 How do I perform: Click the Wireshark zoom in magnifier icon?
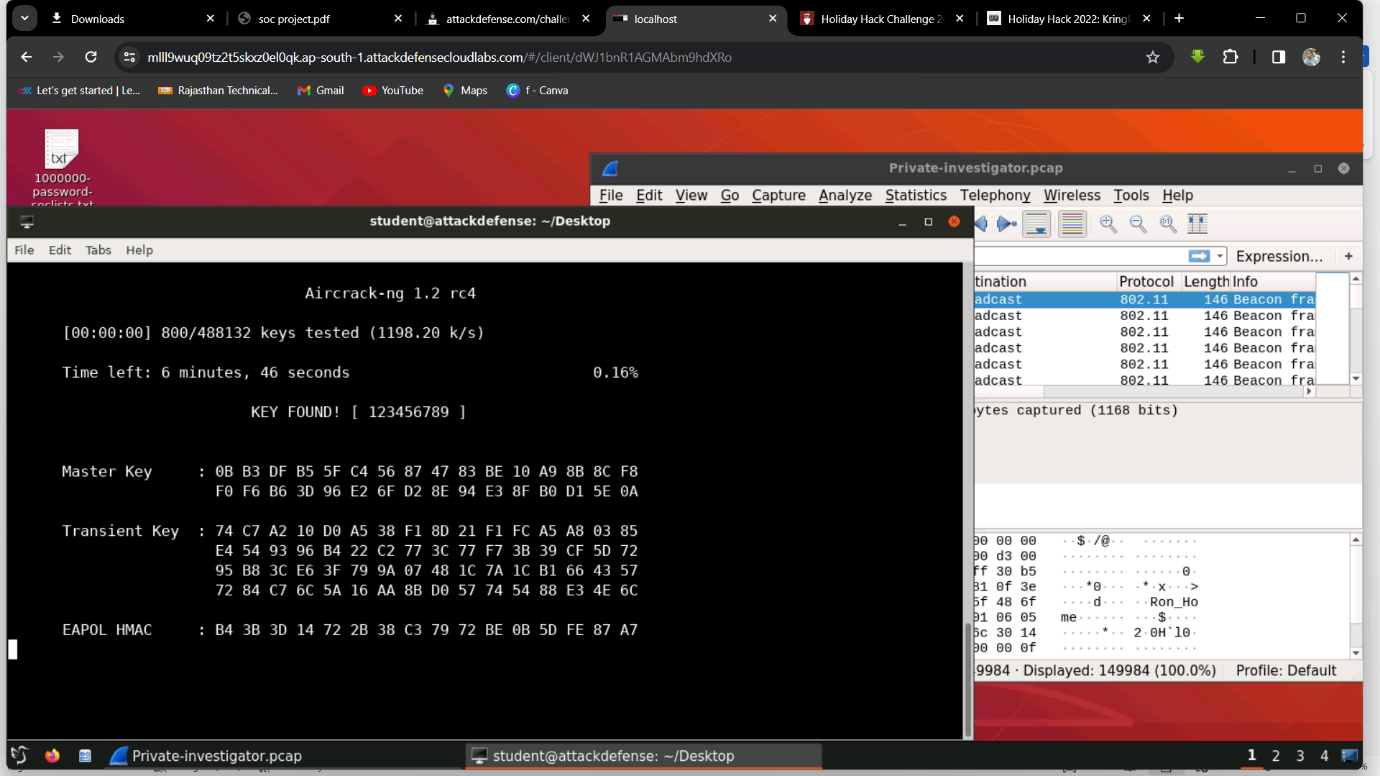click(1108, 224)
